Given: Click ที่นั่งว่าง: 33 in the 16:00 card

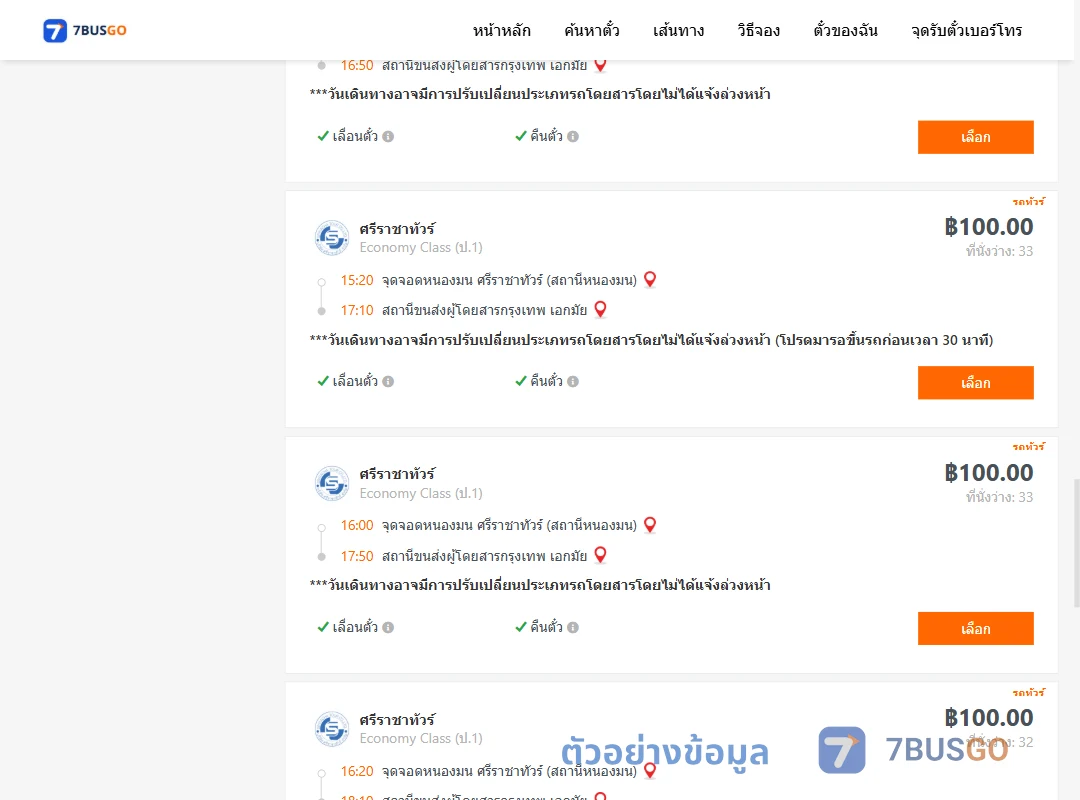Looking at the screenshot, I should pyautogui.click(x=999, y=497).
